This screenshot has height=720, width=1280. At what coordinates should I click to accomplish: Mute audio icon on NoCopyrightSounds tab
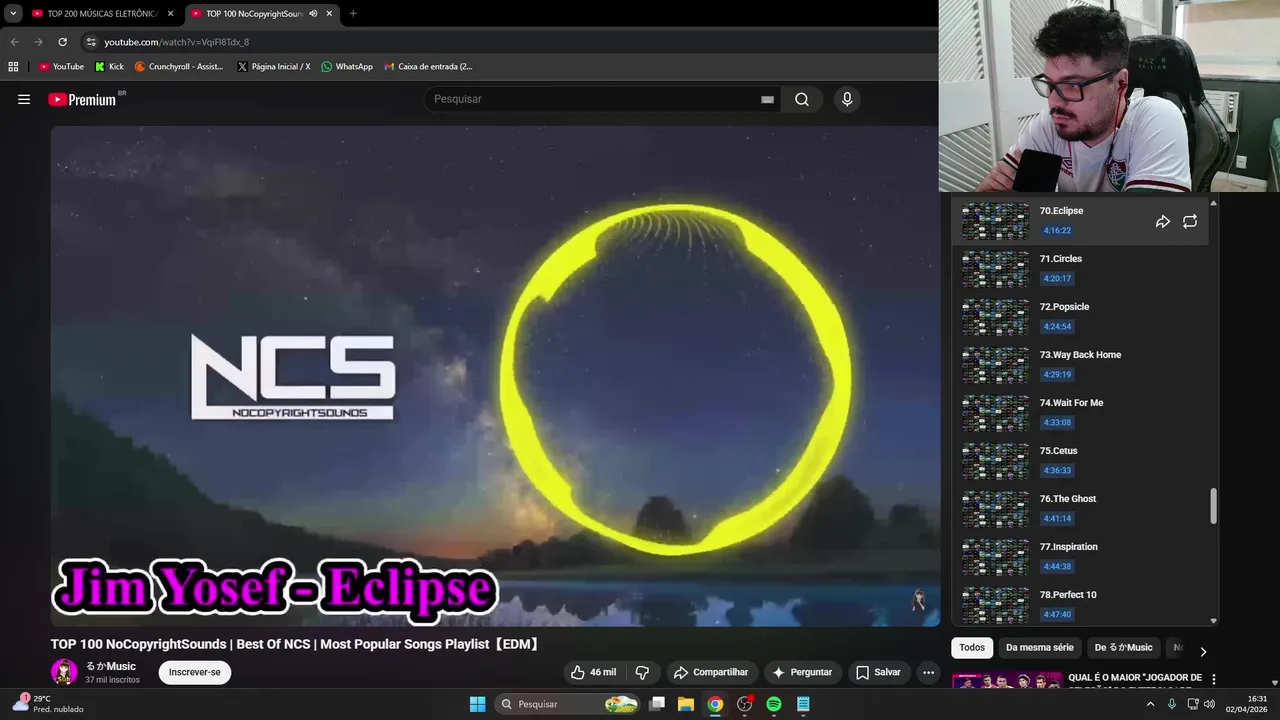tap(313, 13)
